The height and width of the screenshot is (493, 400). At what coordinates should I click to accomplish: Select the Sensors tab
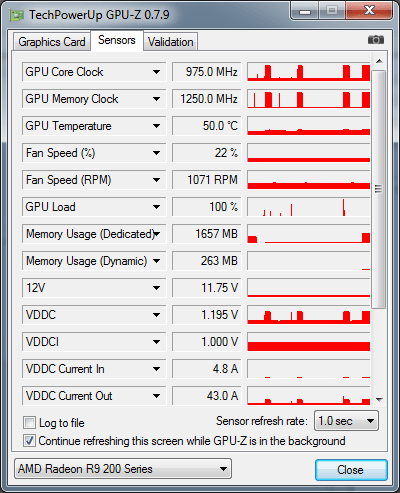coord(117,40)
